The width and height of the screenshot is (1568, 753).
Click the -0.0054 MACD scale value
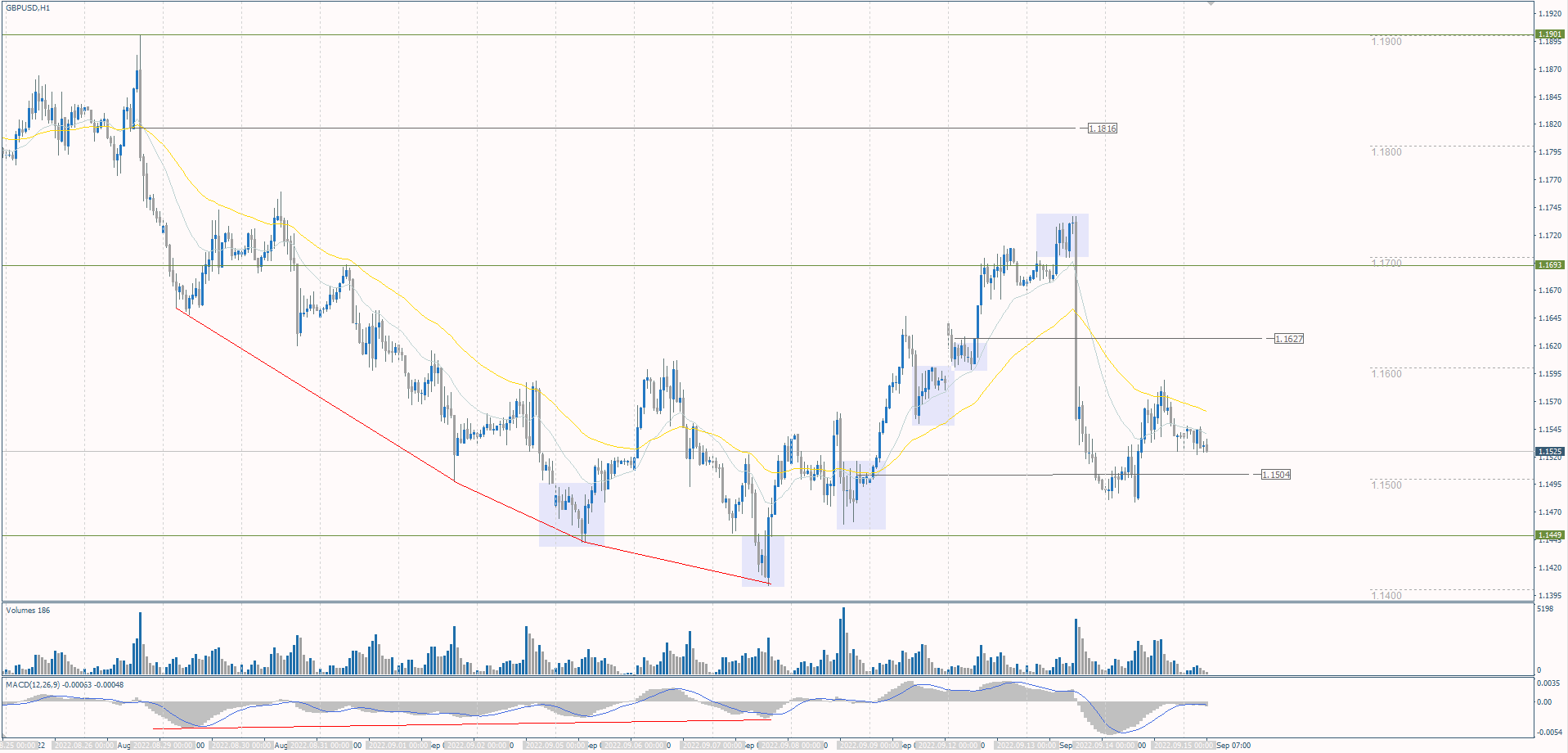[1548, 733]
